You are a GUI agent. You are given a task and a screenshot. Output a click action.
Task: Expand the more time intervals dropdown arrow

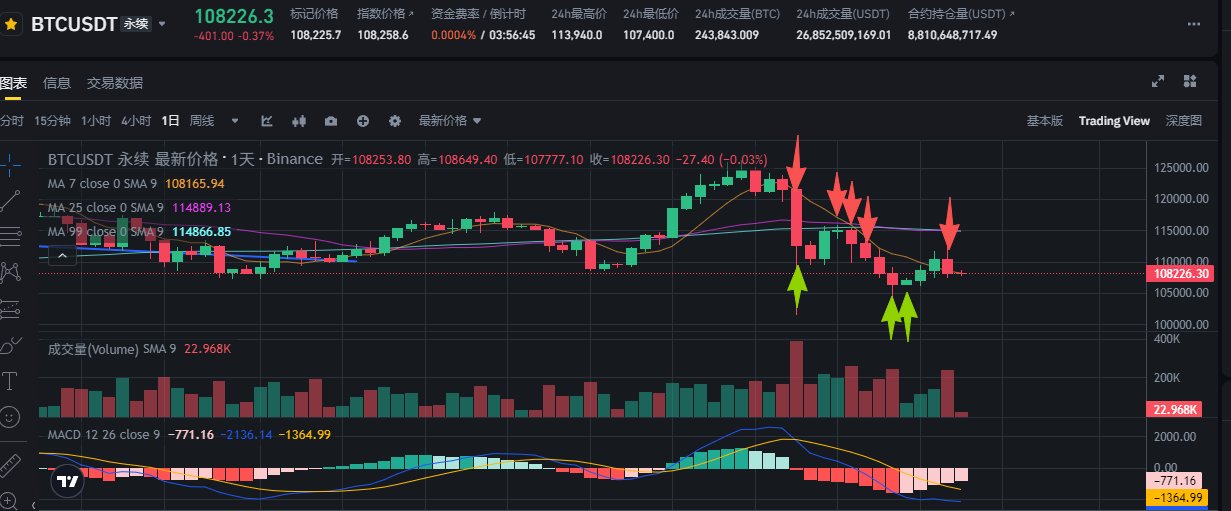pyautogui.click(x=235, y=121)
